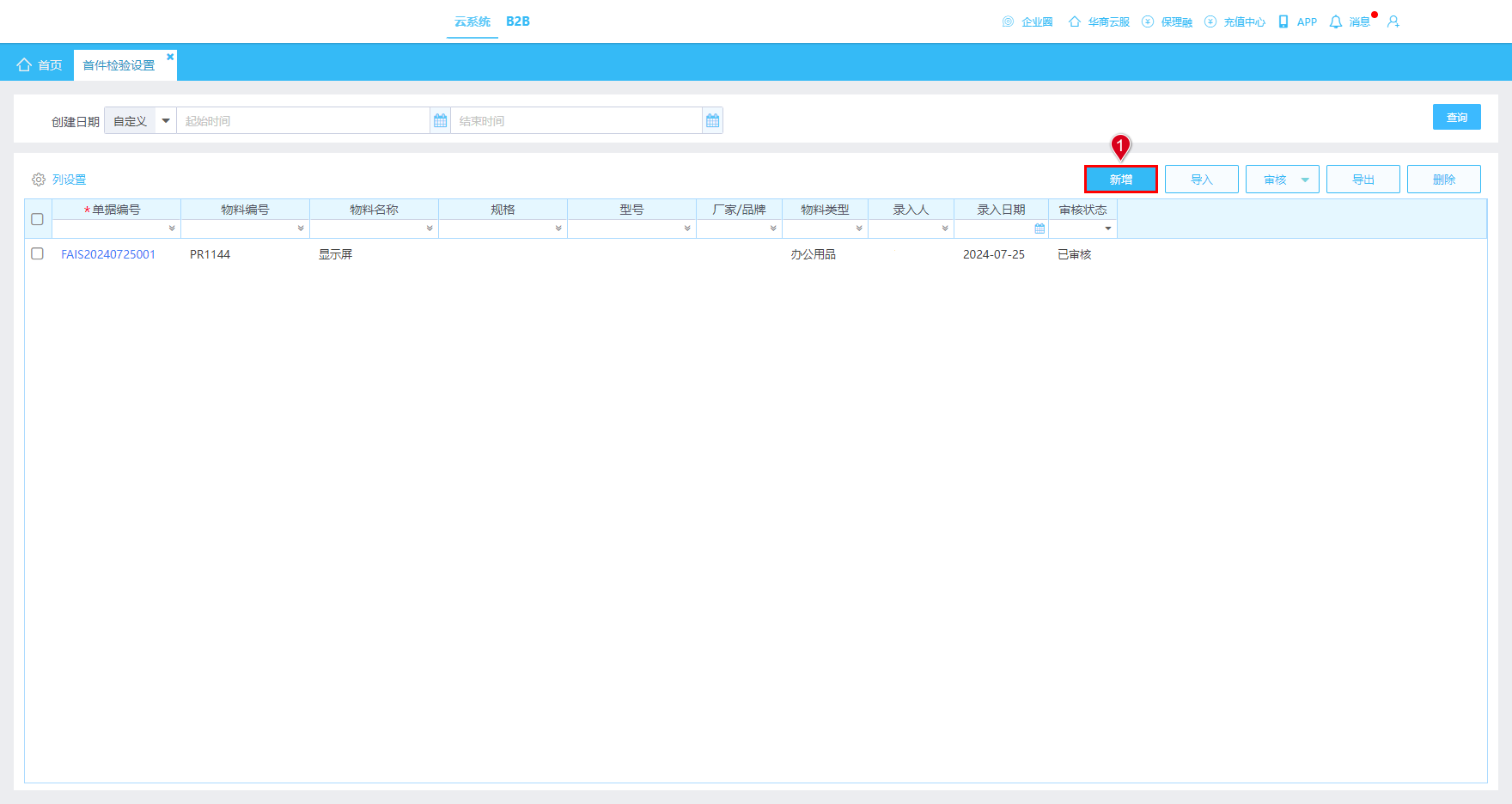Screen dimensions: 1512x804
Task: Open 物料编号 column filter dropdown
Action: click(x=301, y=228)
